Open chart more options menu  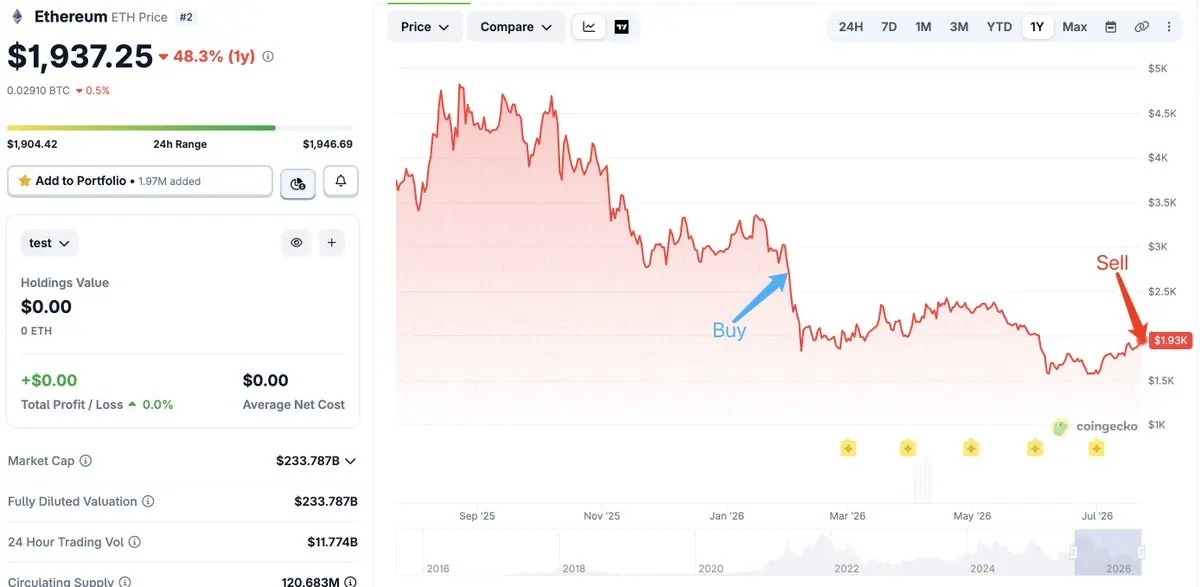click(1169, 27)
